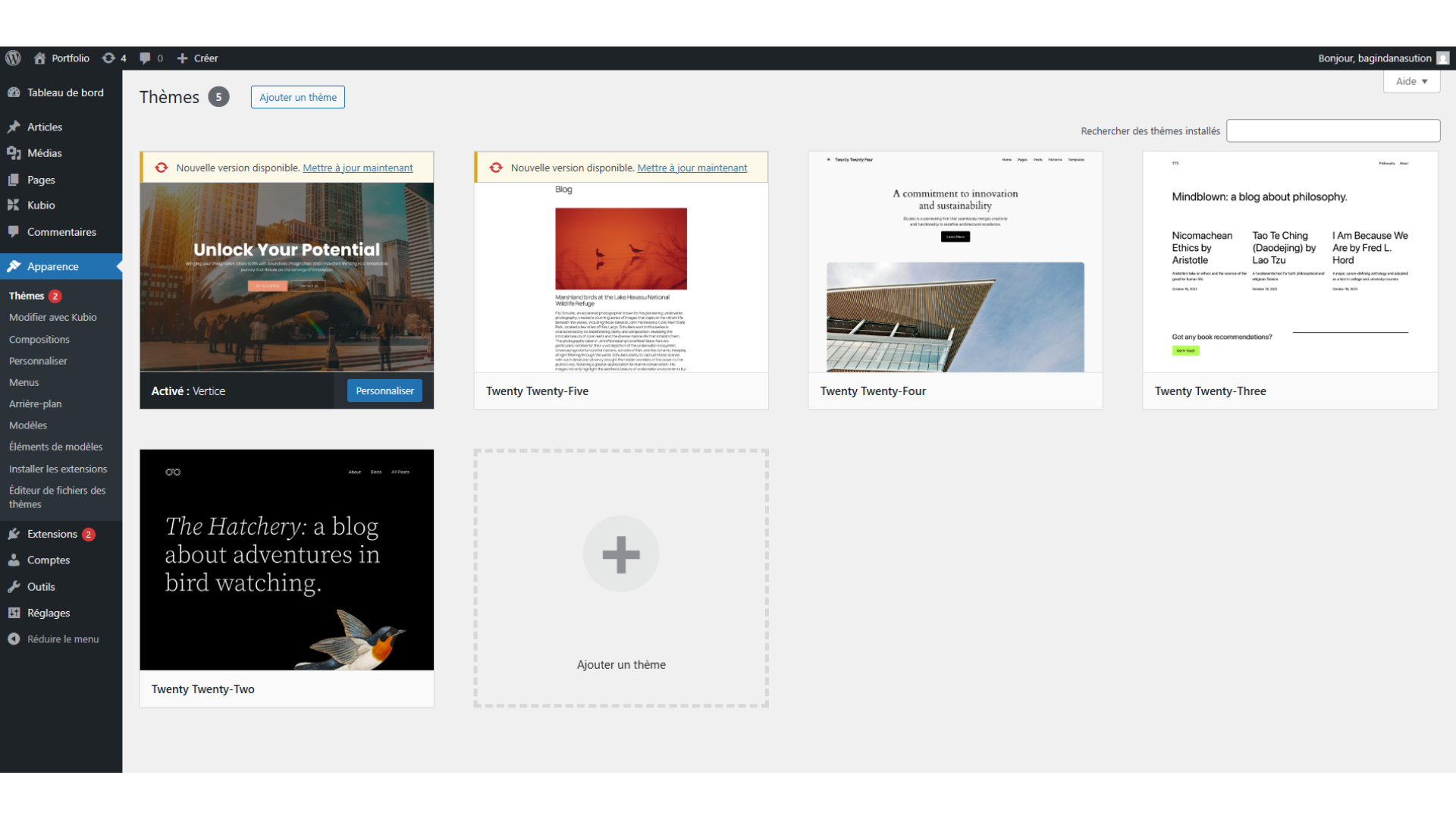Click the comments bubble icon in admin bar
This screenshot has height=819, width=1456.
pyautogui.click(x=146, y=58)
